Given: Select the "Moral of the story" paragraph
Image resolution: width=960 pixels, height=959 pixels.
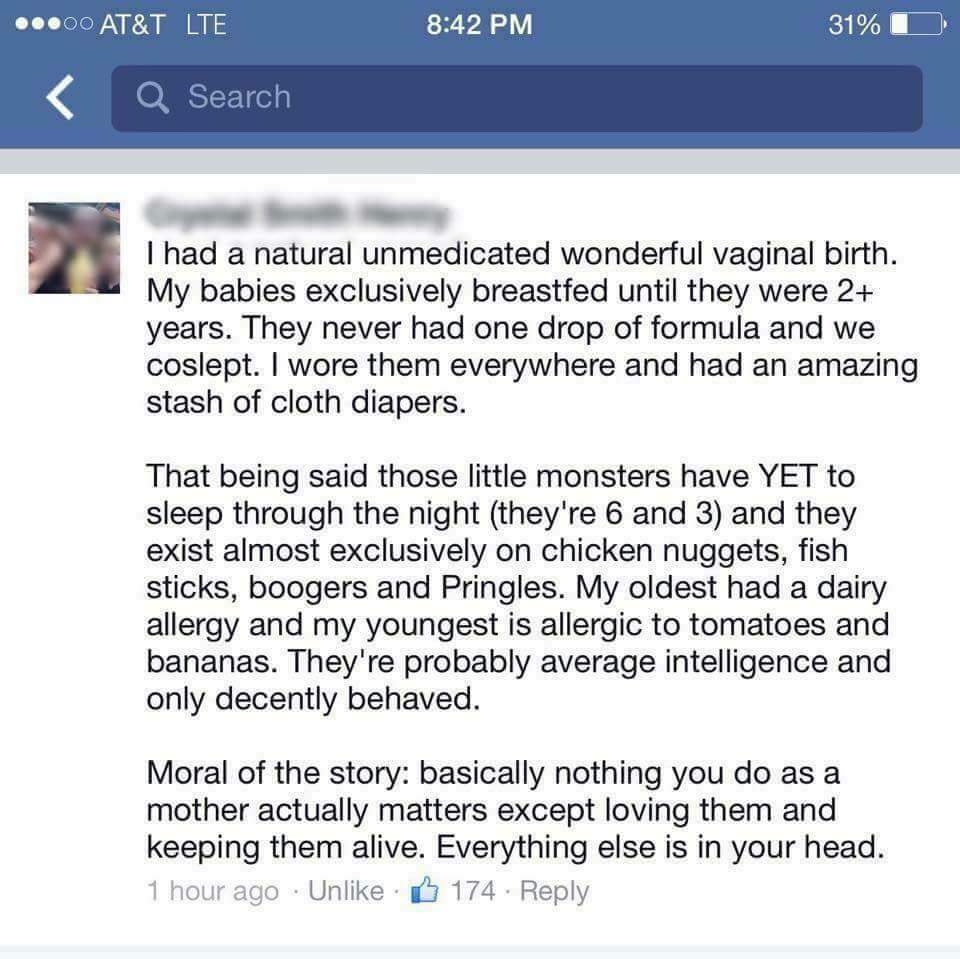Looking at the screenshot, I should coord(516,810).
